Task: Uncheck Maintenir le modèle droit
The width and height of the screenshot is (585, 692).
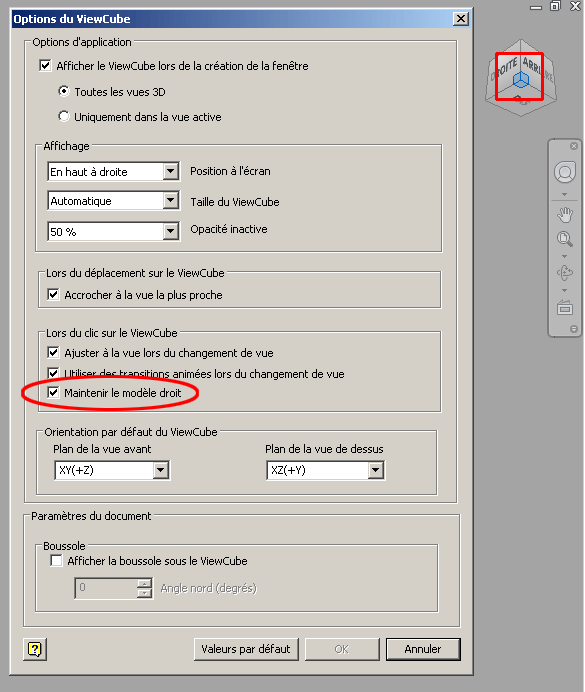Action: 53,392
